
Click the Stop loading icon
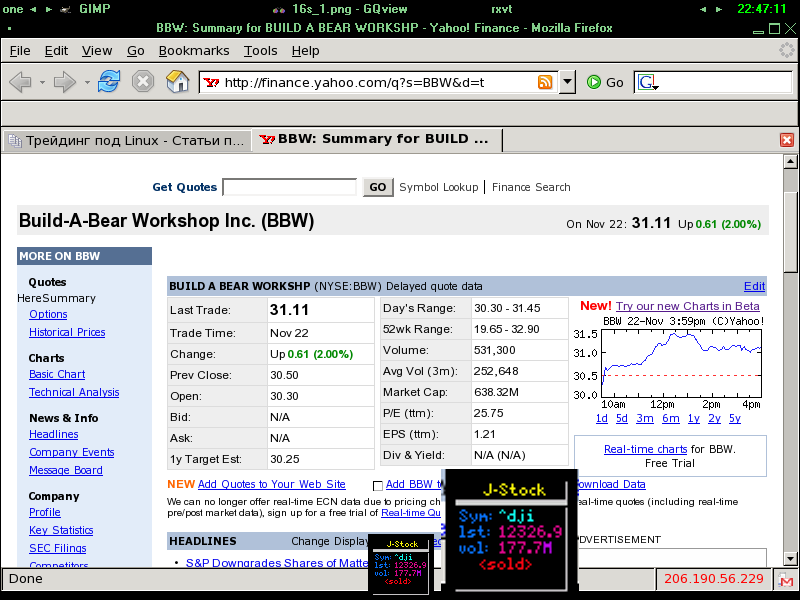[143, 81]
